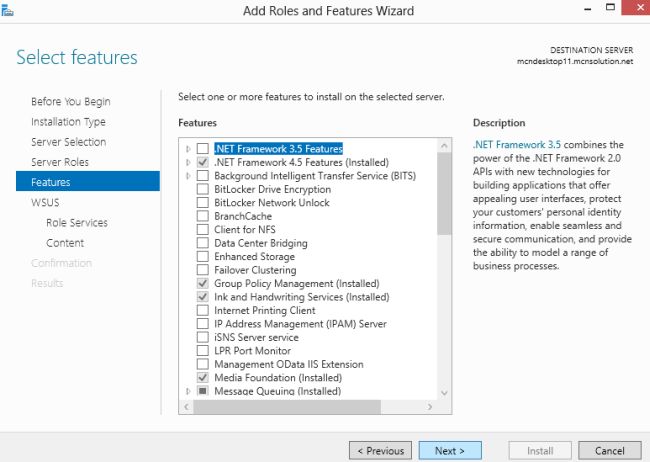This screenshot has width=650, height=462.
Task: Cancel the wizard
Action: (609, 451)
